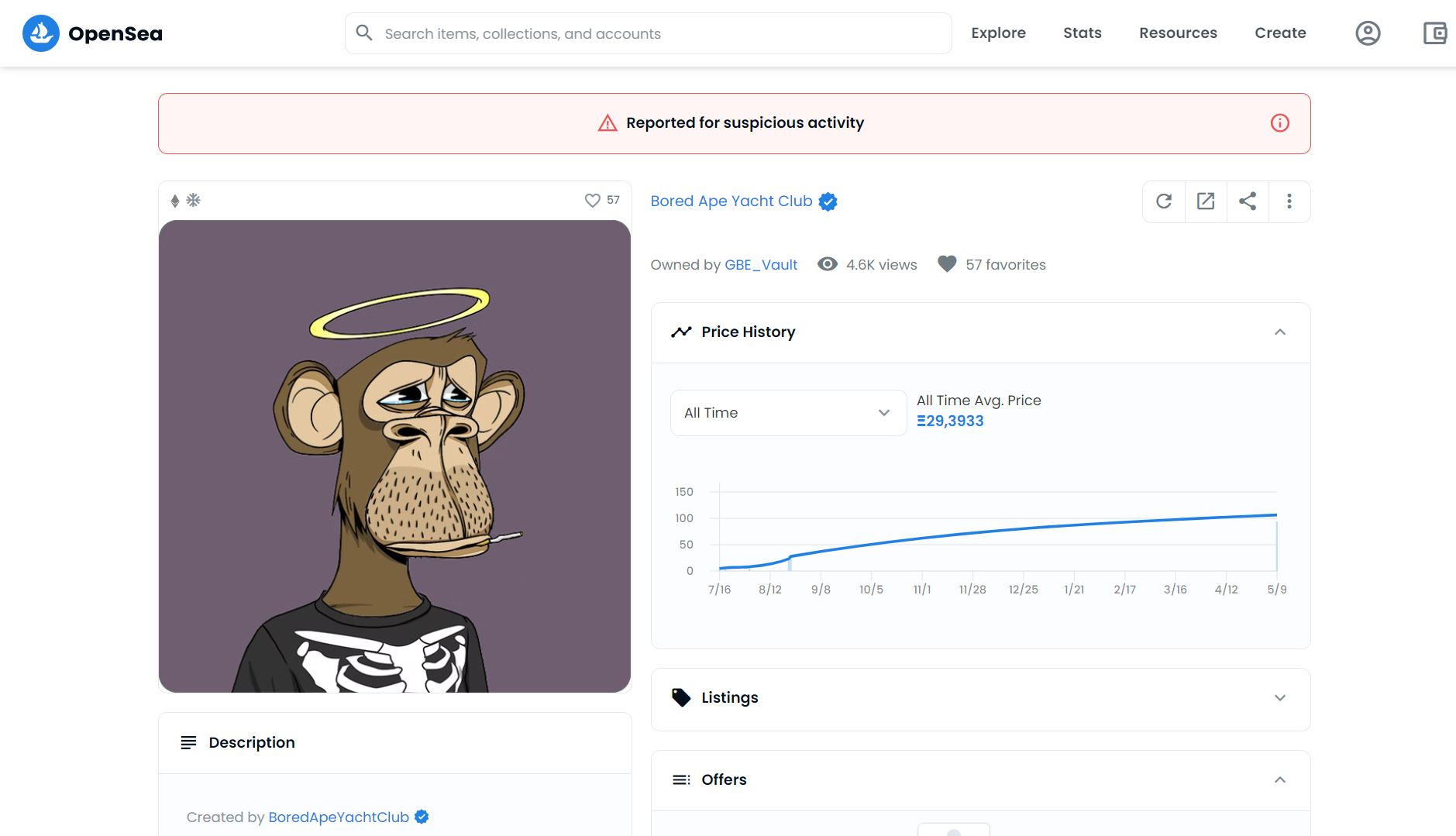This screenshot has height=836, width=1456.
Task: Click the views eye icon
Action: pyautogui.click(x=828, y=264)
